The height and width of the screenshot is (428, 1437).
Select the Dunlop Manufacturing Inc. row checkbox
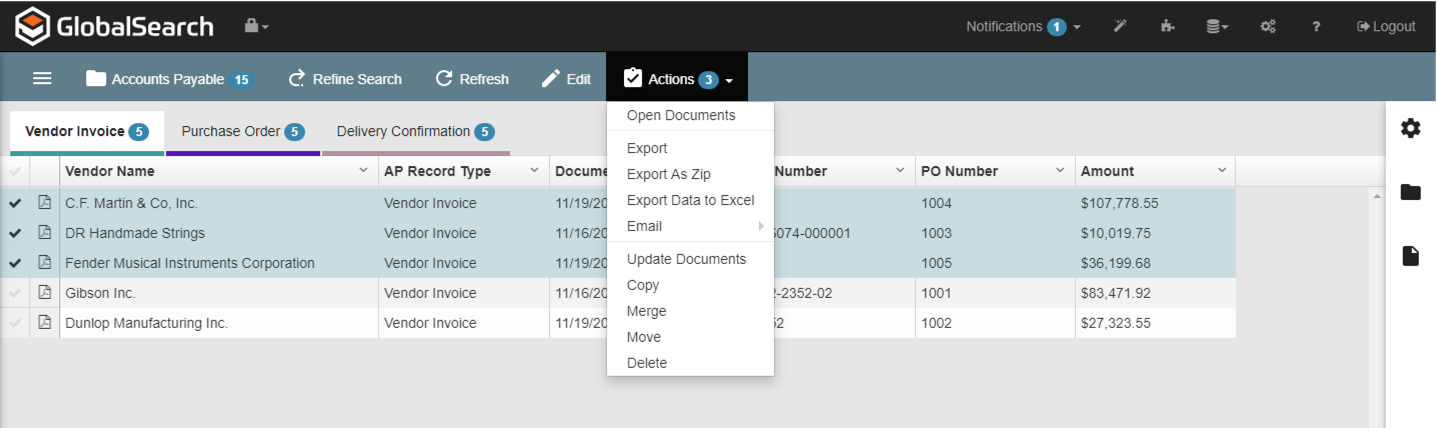coord(15,323)
